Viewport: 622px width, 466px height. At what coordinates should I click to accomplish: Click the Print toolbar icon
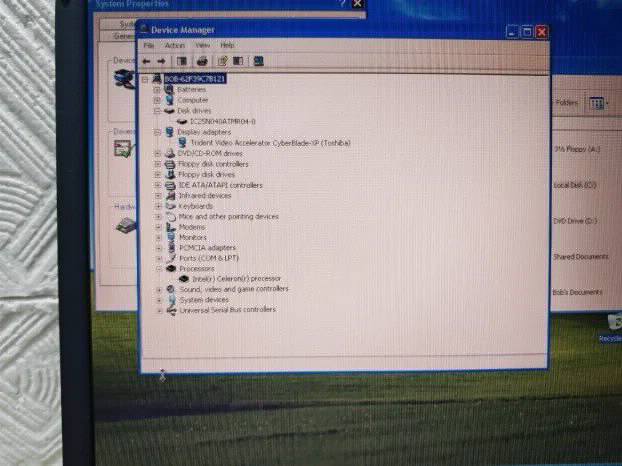click(202, 61)
